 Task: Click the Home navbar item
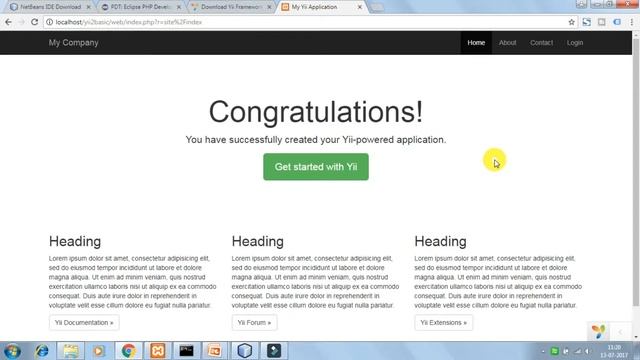pyautogui.click(x=476, y=42)
